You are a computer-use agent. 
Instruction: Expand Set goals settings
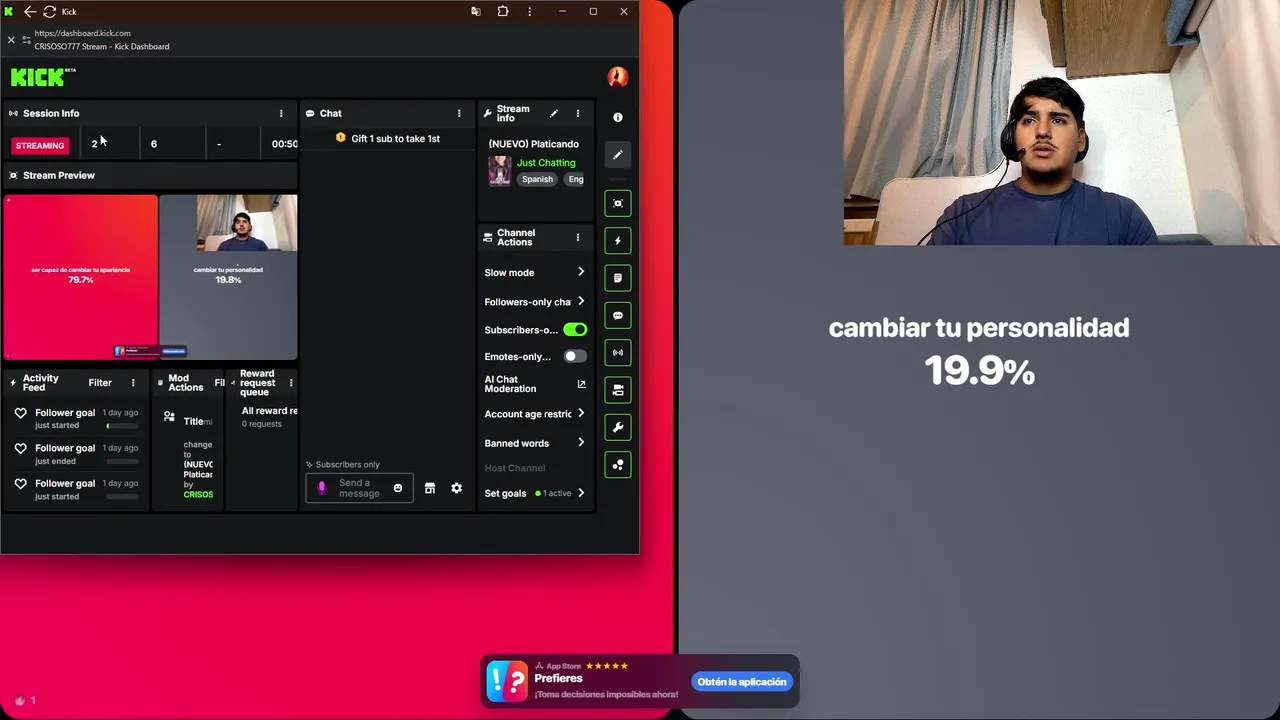point(535,493)
